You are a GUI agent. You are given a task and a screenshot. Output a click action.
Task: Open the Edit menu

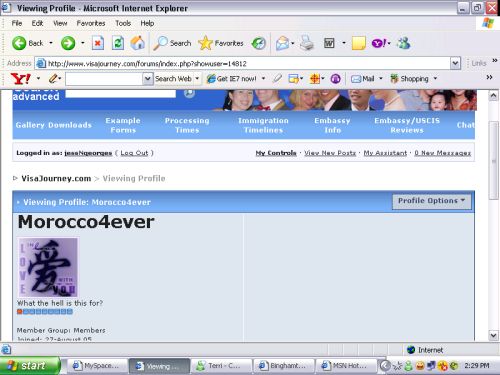click(37, 23)
